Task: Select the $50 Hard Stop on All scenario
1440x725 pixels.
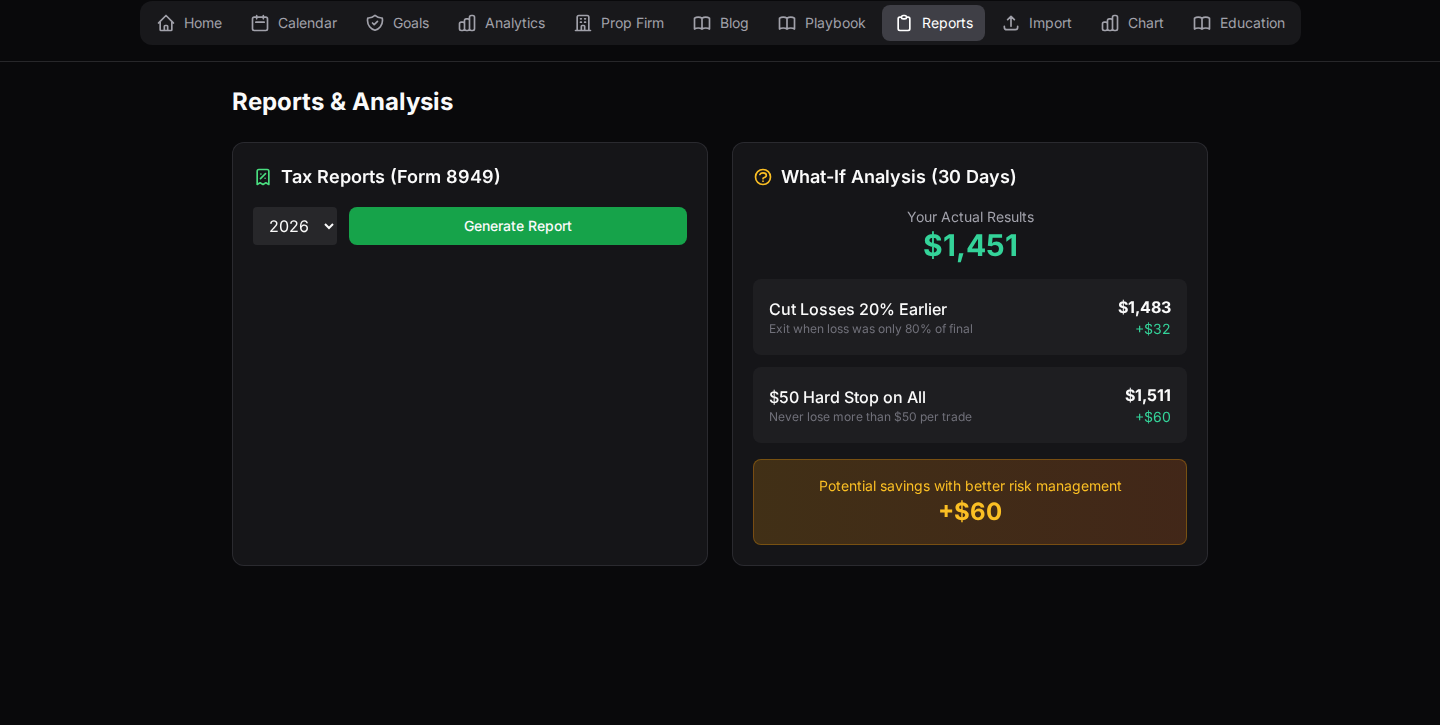Action: (969, 405)
